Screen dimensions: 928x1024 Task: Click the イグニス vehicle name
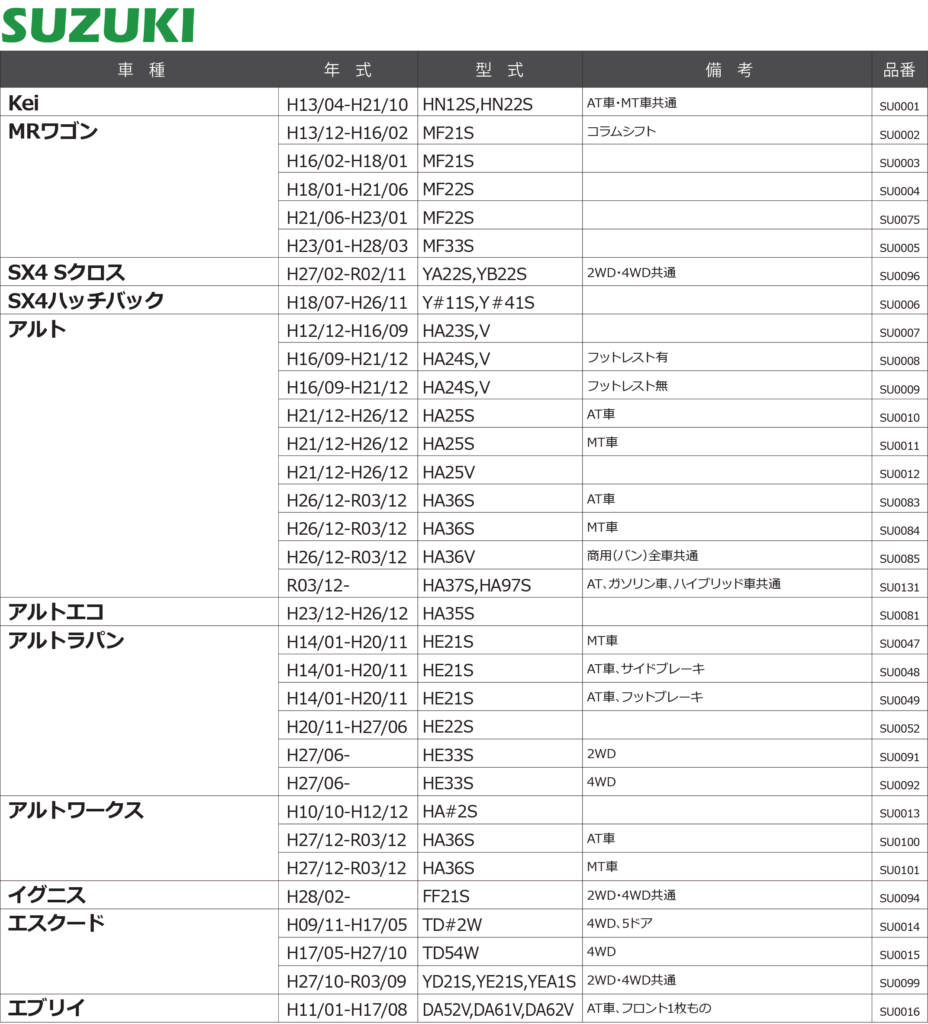pyautogui.click(x=46, y=895)
